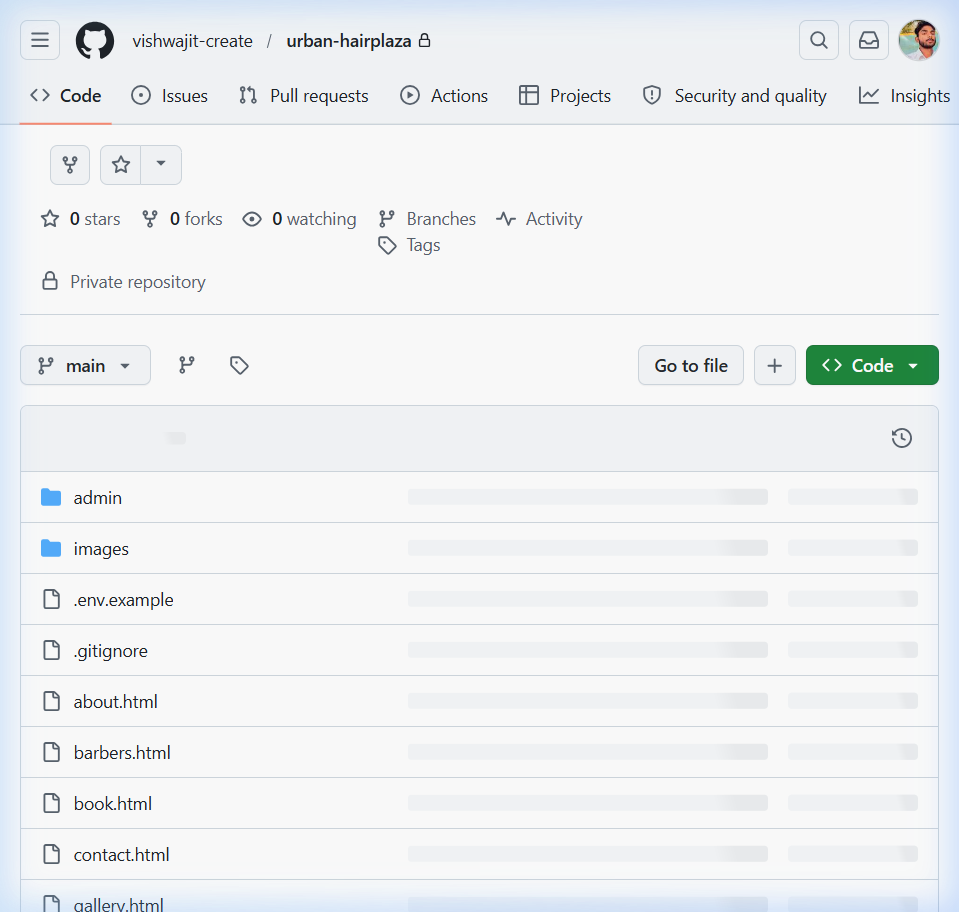Open the notifications inbox
The width and height of the screenshot is (959, 912).
click(868, 40)
